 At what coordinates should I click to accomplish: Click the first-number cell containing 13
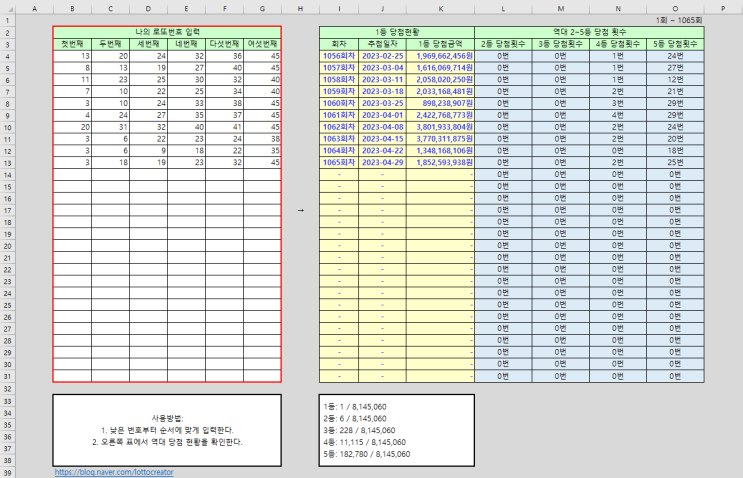[72, 56]
